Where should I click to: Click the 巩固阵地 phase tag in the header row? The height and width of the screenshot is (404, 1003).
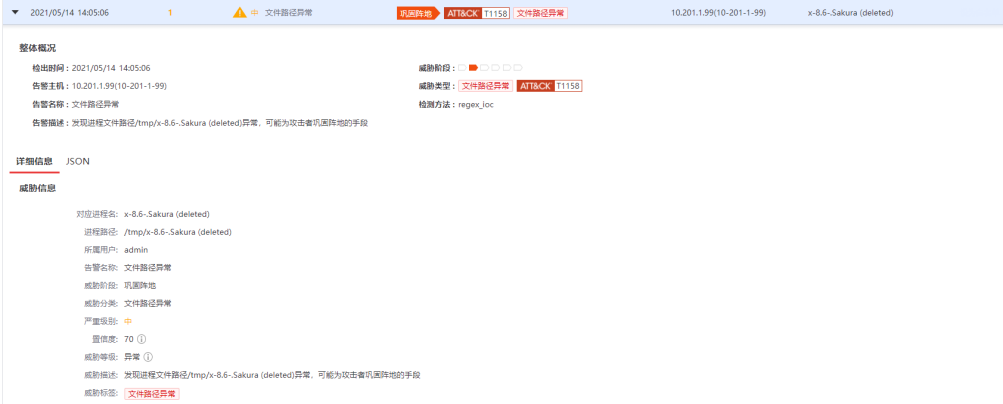[415, 13]
